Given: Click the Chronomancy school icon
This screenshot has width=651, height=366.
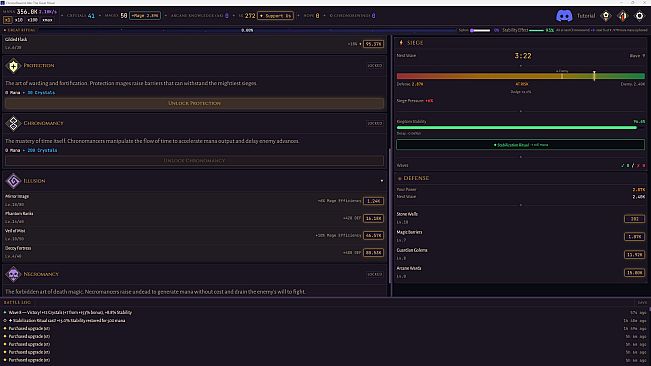Looking at the screenshot, I should tap(13, 123).
